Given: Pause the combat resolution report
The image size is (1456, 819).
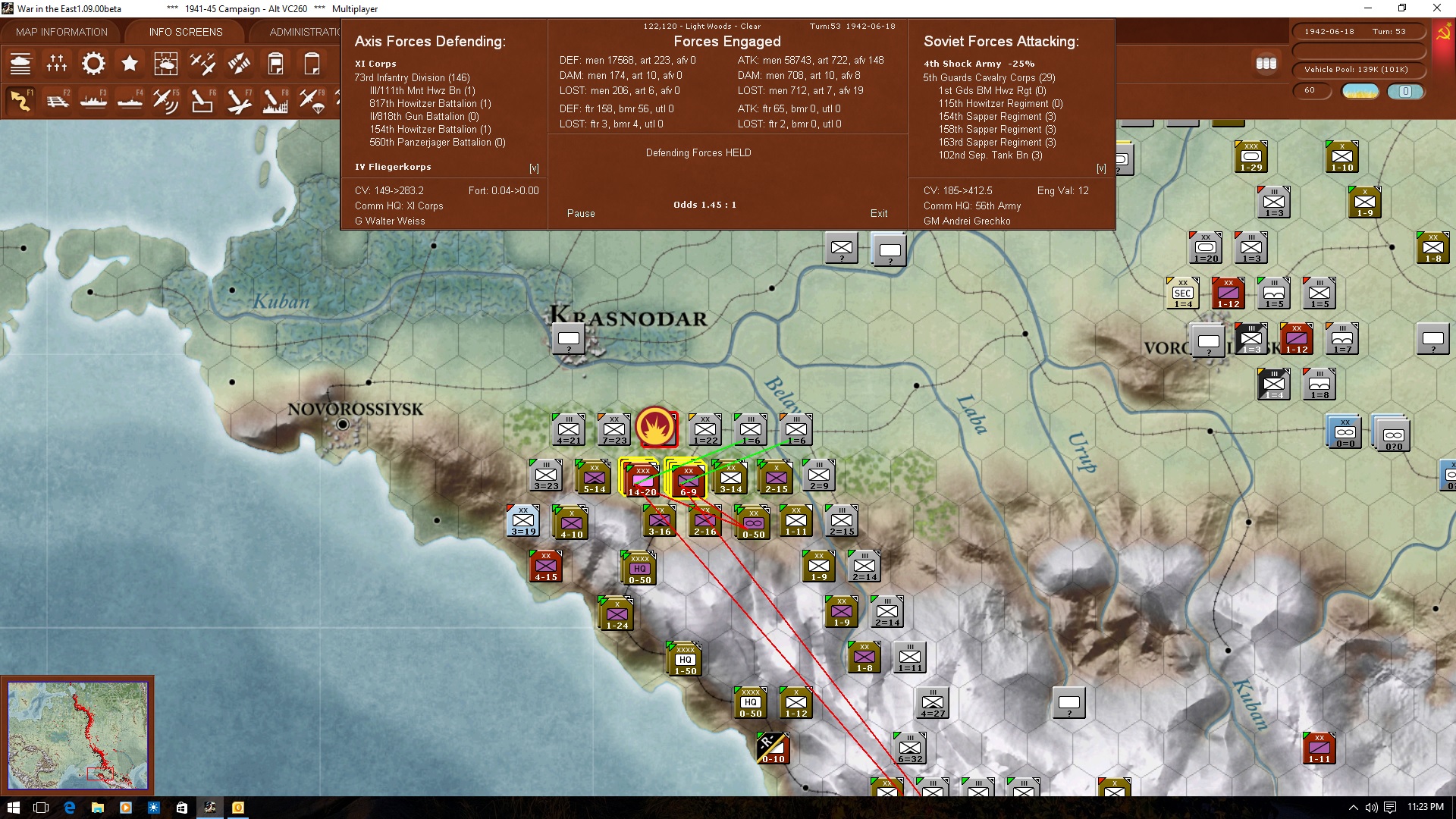Looking at the screenshot, I should pos(581,213).
